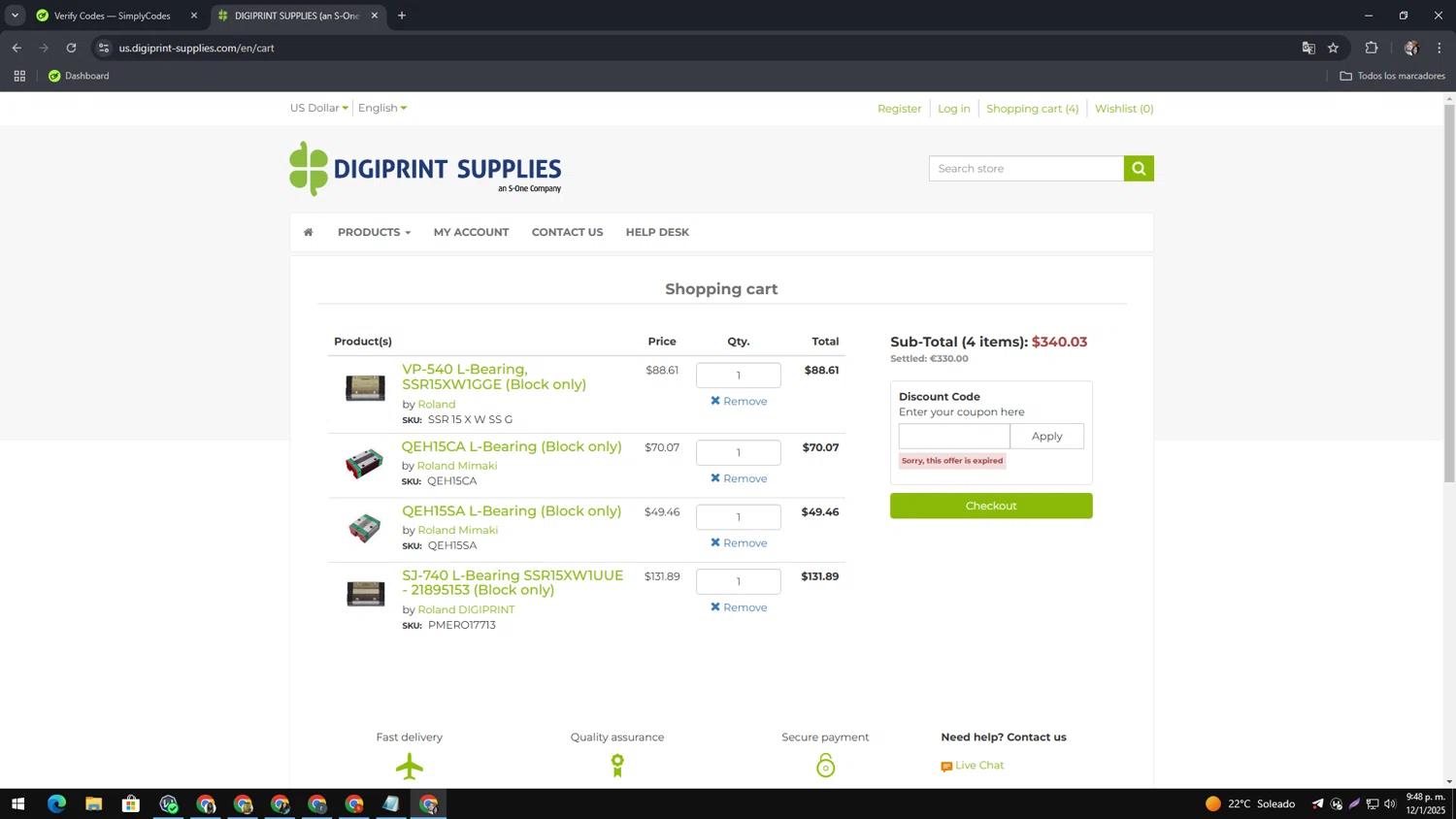The height and width of the screenshot is (819, 1456).
Task: Open MY ACCOUNT menu item
Action: coord(471,232)
